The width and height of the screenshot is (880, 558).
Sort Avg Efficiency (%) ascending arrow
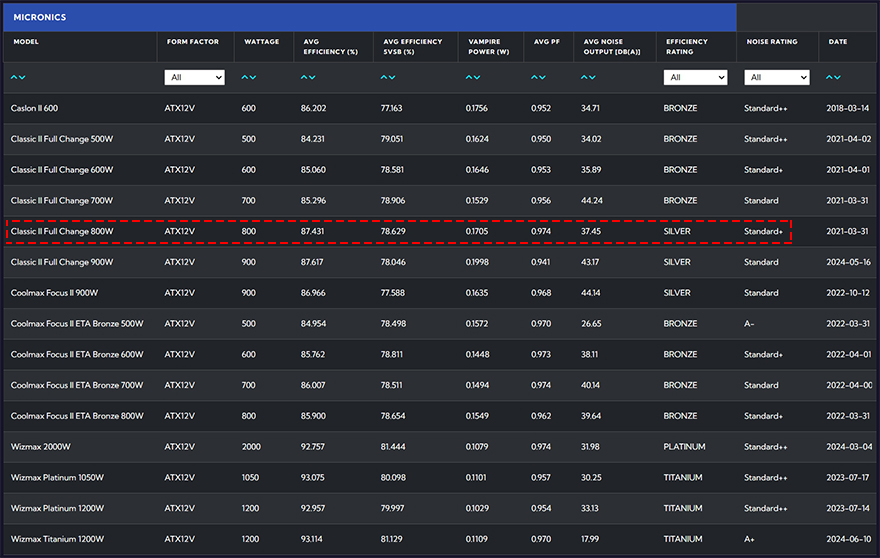tap(304, 77)
